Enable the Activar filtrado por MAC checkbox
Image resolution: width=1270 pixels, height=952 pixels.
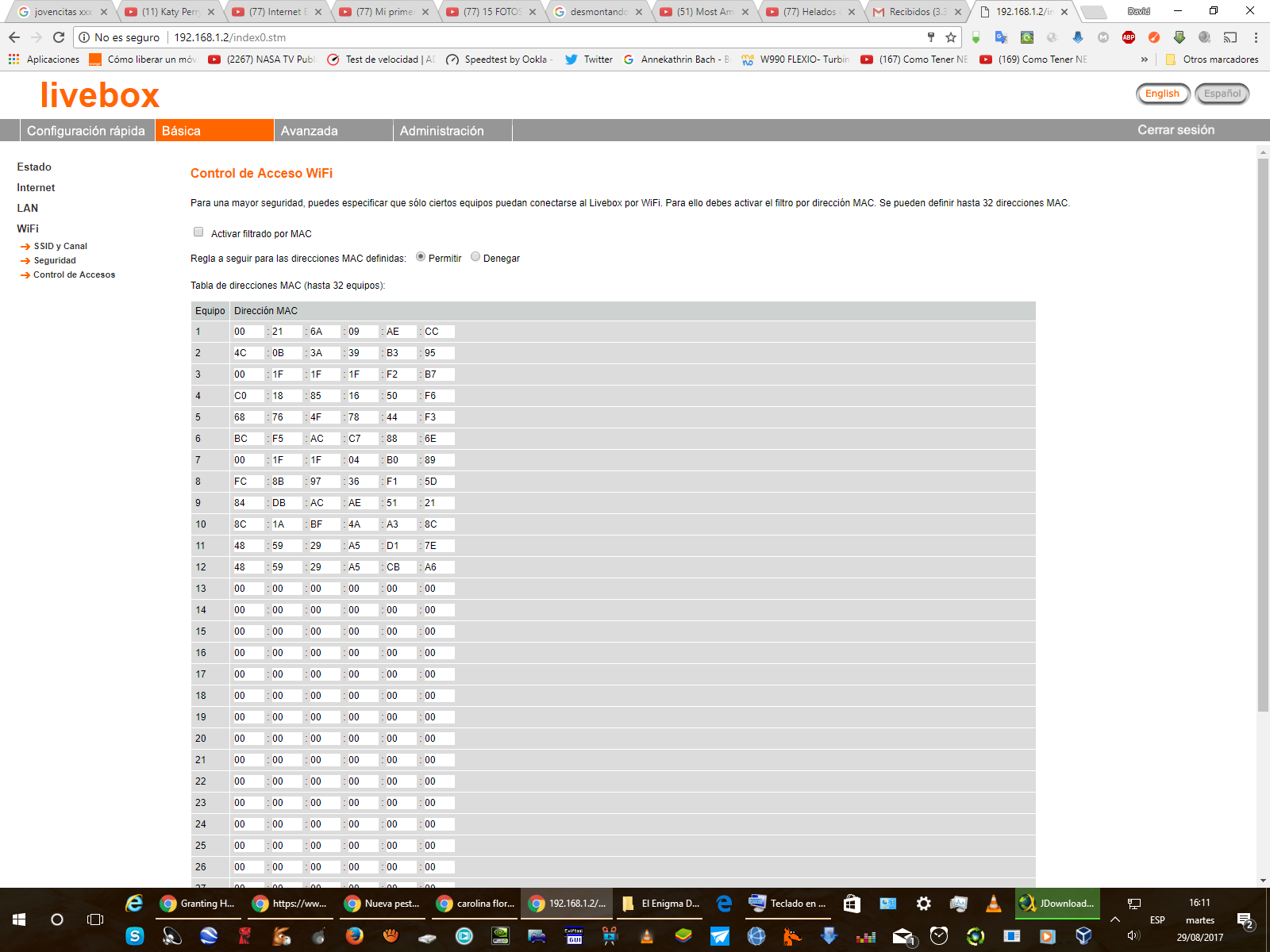198,232
